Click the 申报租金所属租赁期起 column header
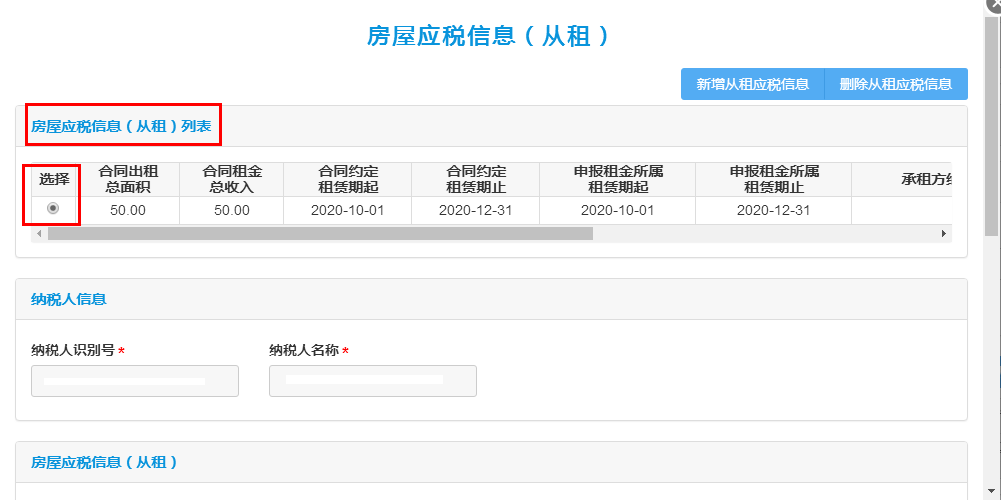 (x=617, y=179)
